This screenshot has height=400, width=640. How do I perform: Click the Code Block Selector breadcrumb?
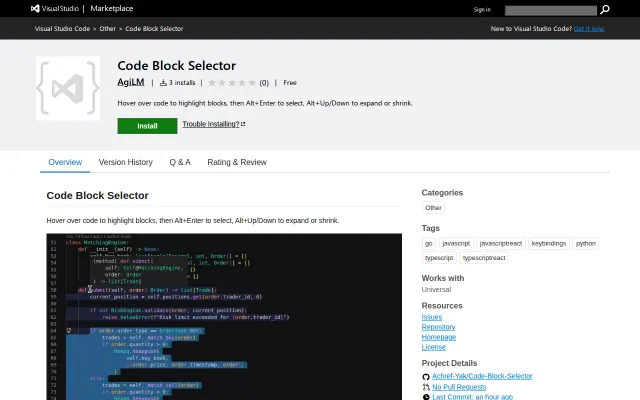point(154,29)
